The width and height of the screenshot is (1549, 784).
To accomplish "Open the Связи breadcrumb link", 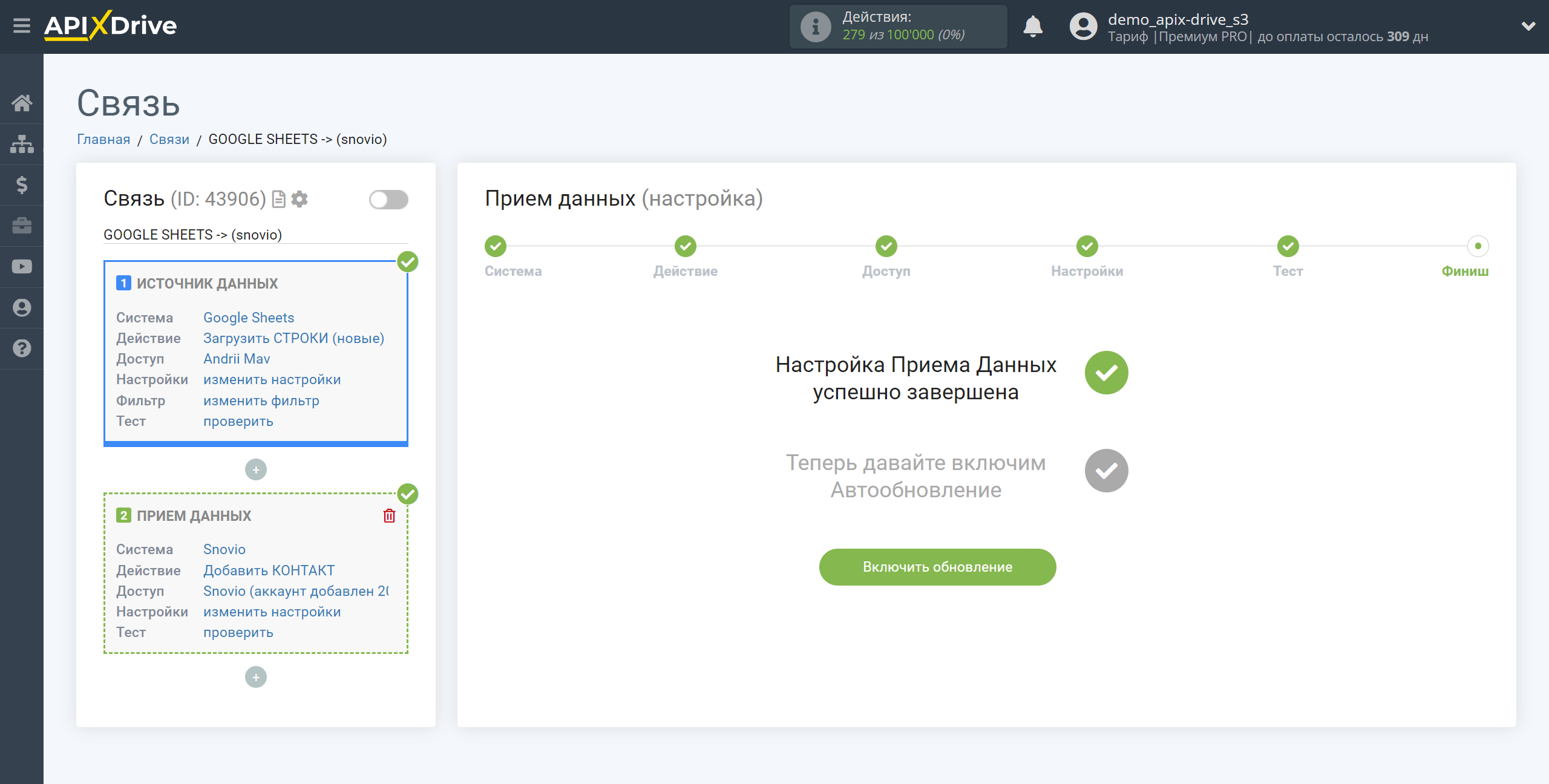I will (x=169, y=139).
